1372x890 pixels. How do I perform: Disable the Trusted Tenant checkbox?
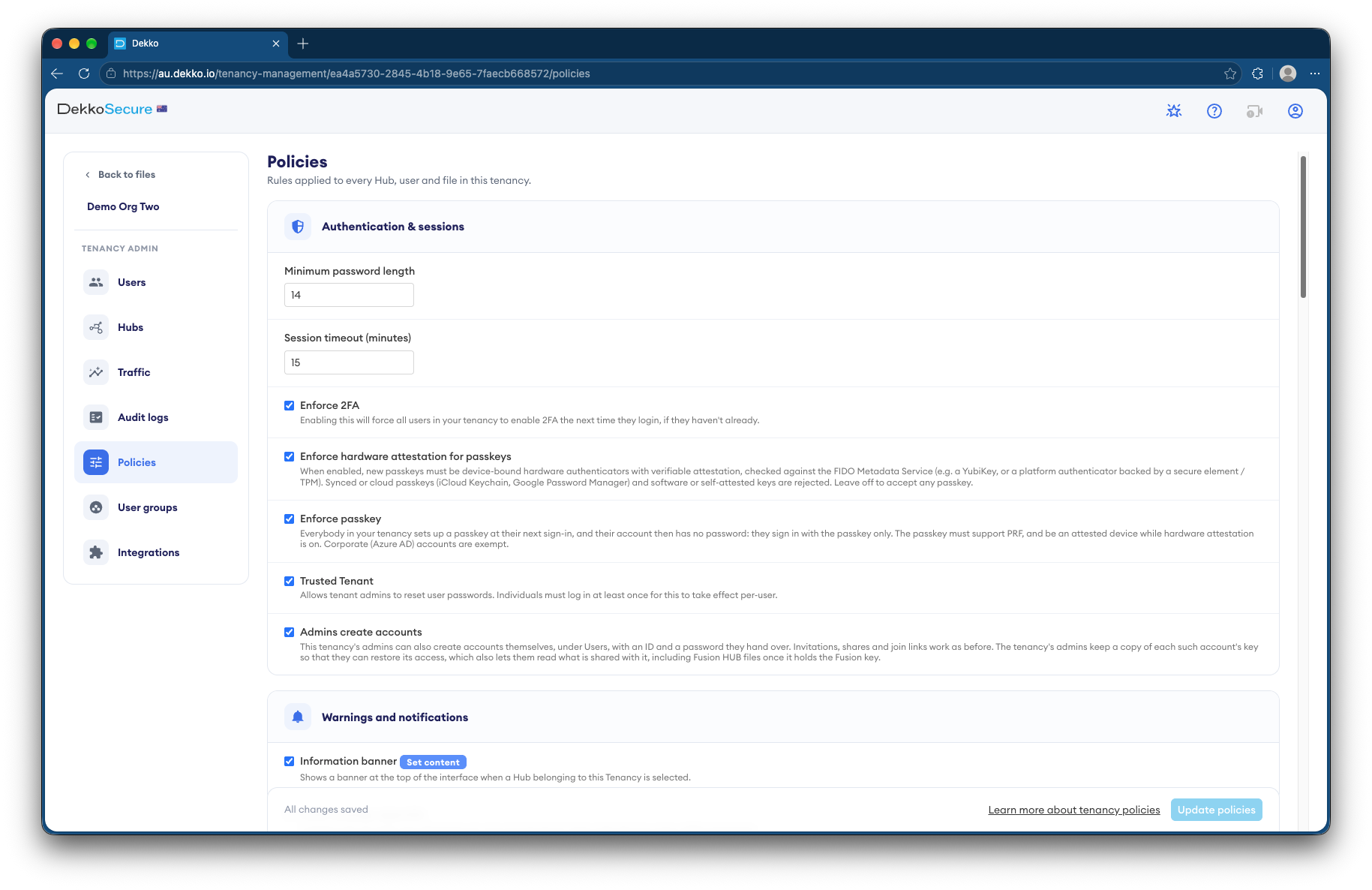click(x=289, y=582)
